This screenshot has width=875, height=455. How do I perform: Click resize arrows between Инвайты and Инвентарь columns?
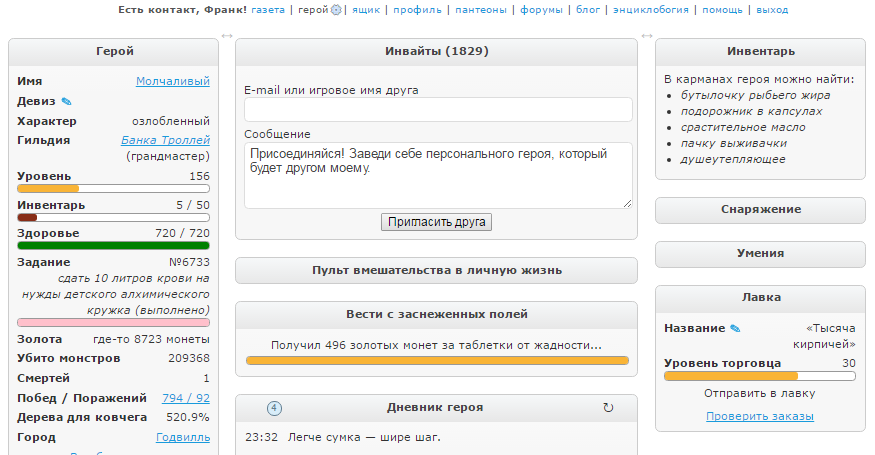[x=646, y=37]
